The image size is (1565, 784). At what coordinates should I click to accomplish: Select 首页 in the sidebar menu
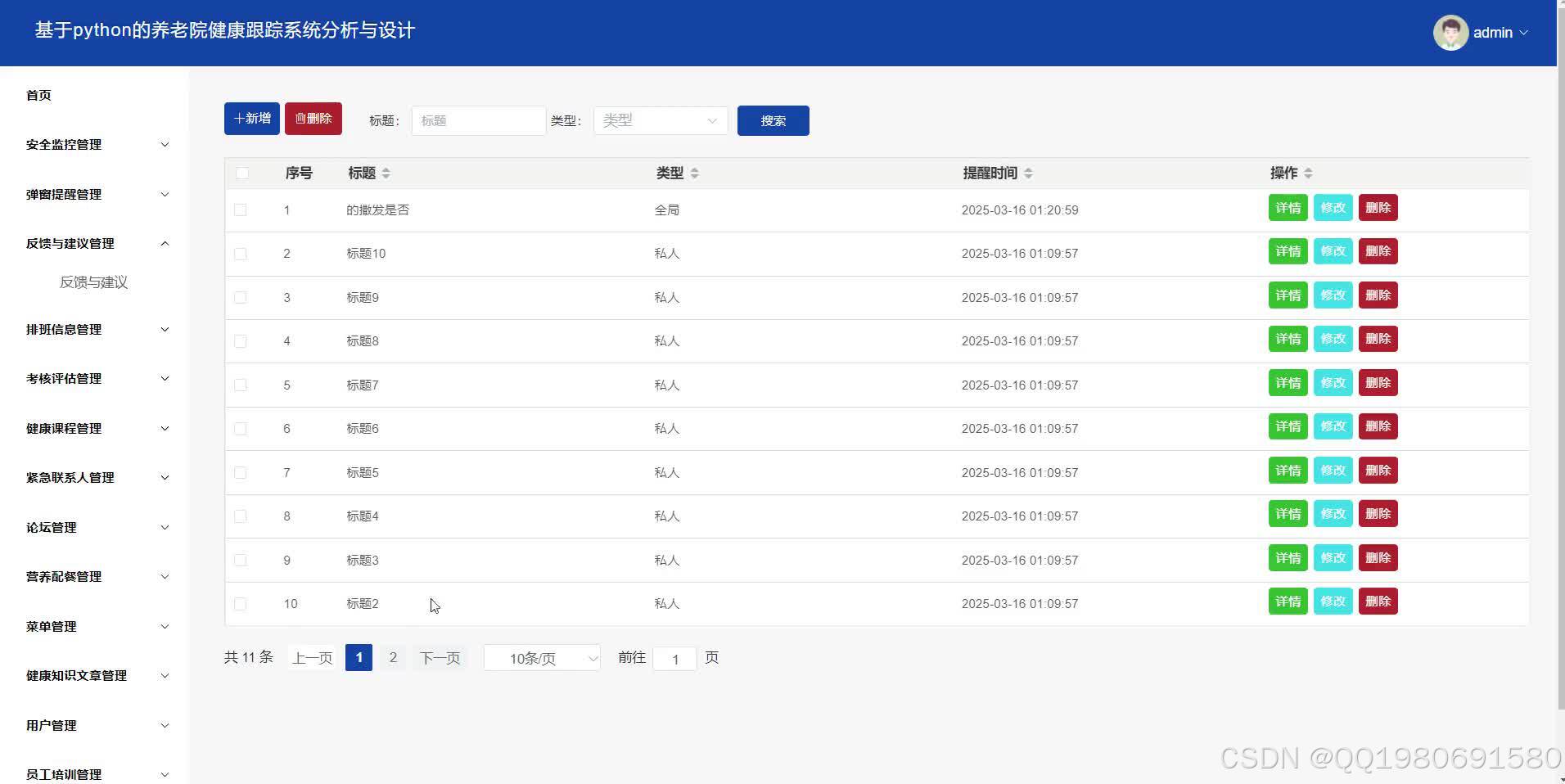tap(38, 95)
